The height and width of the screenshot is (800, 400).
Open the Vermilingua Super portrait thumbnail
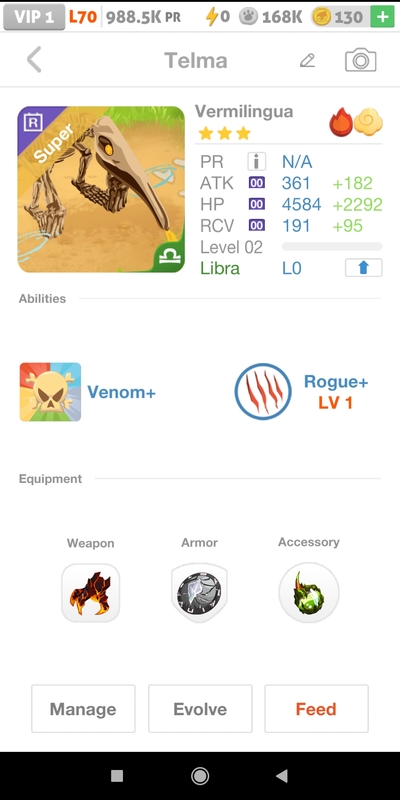coord(101,189)
